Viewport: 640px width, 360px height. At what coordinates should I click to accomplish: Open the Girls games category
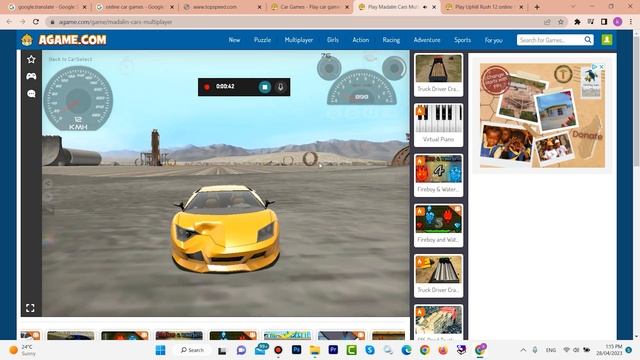coord(333,40)
